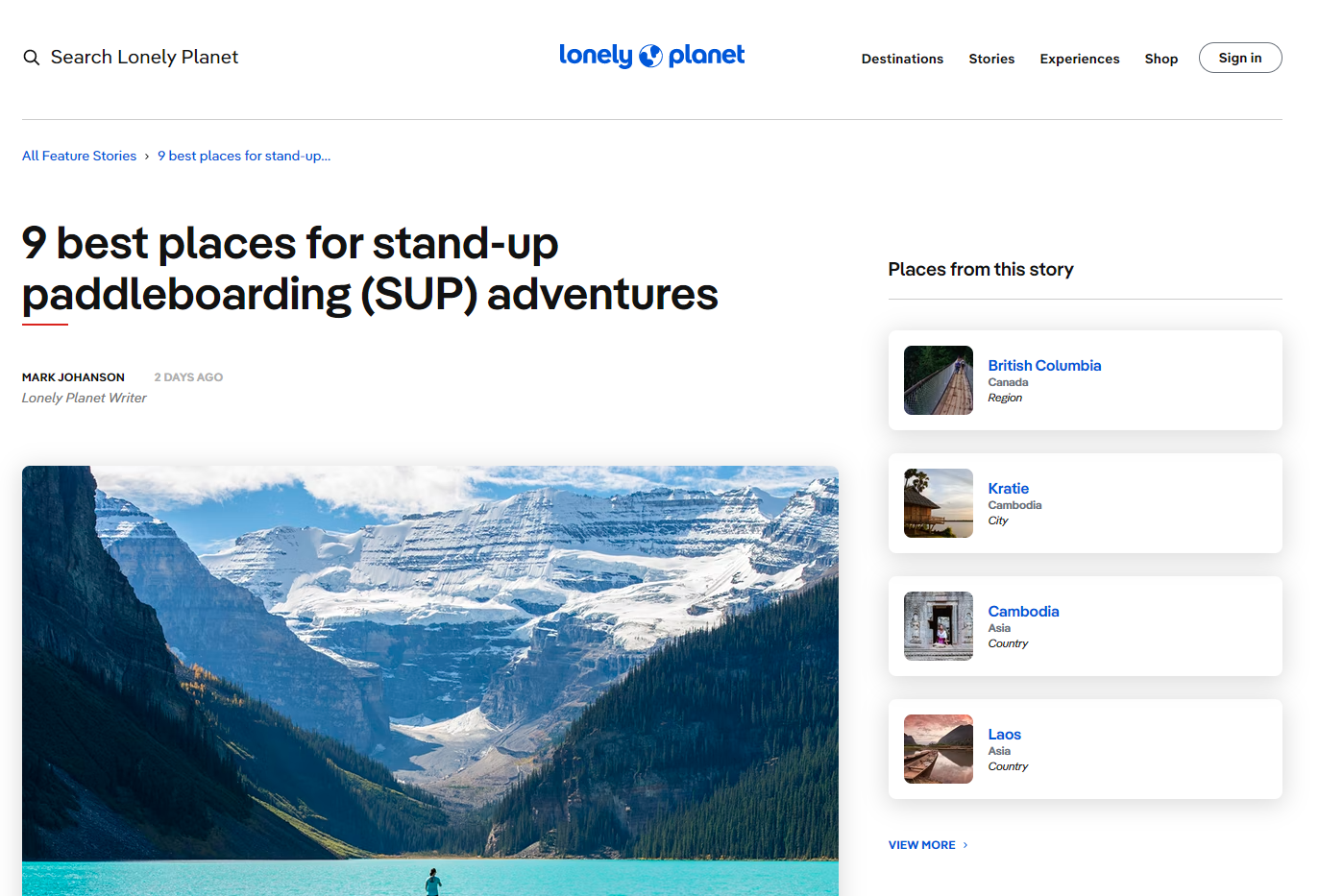
Task: Open the Kratie city link
Action: point(1008,488)
